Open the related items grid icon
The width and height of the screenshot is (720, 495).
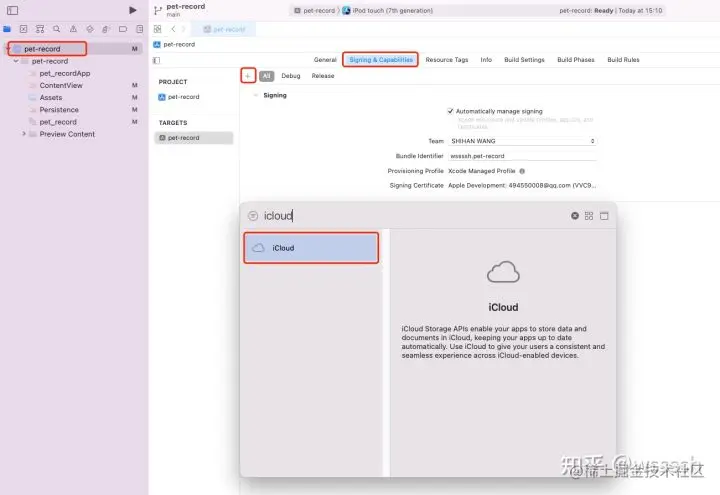[x=158, y=29]
